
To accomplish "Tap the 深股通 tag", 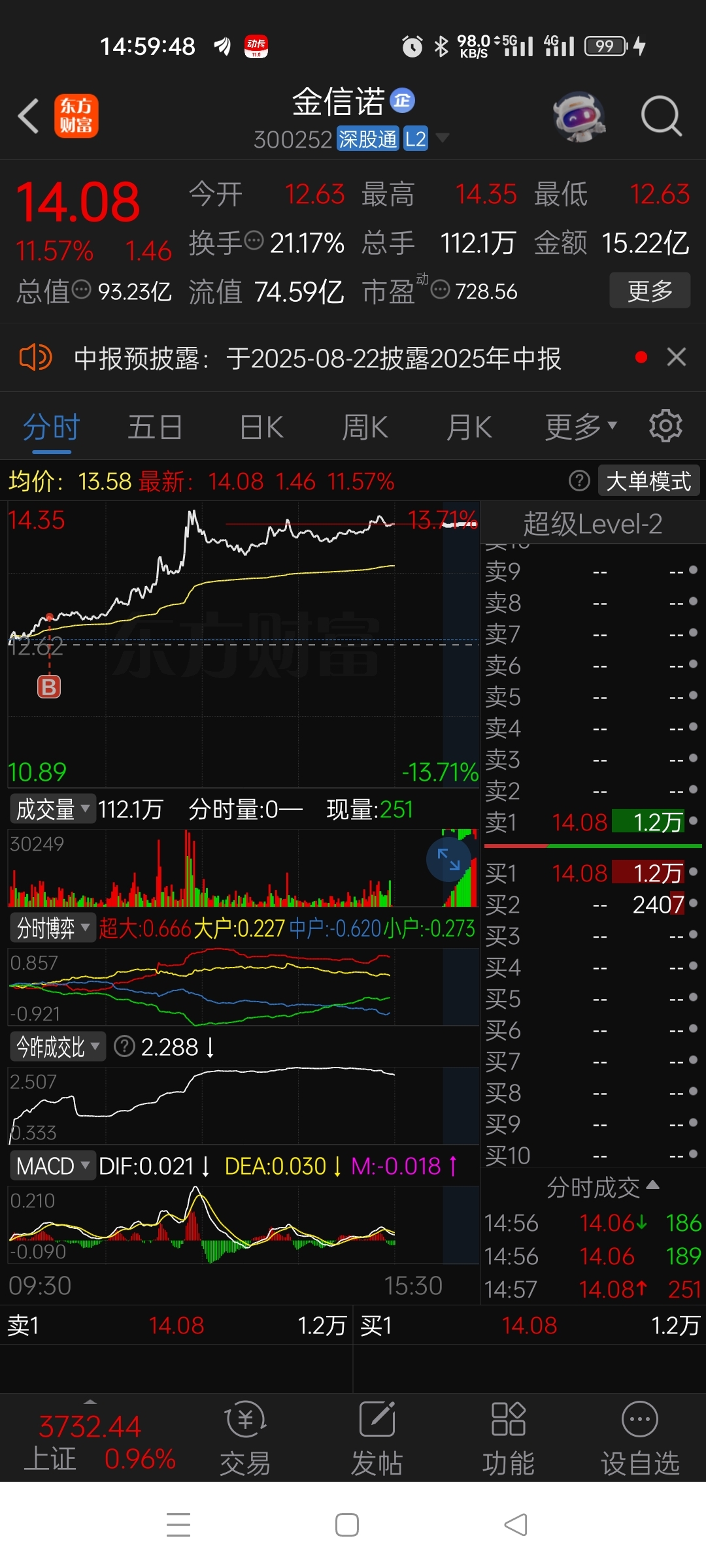I will pos(367,139).
